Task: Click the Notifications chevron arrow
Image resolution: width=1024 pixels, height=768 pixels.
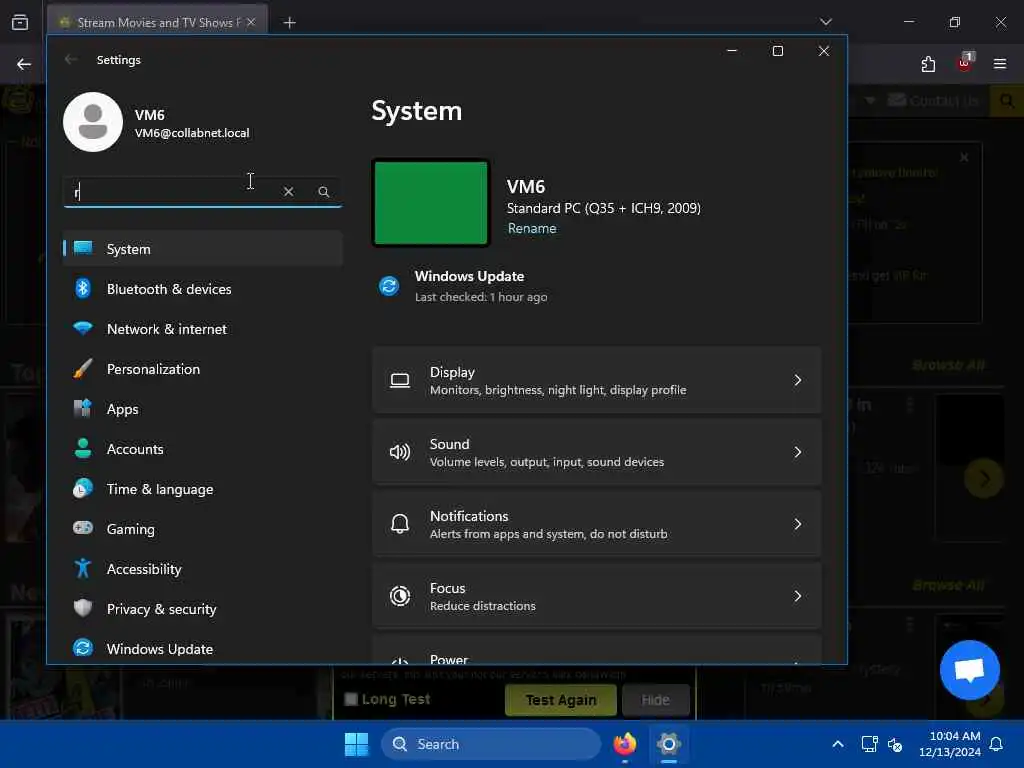Action: (797, 524)
